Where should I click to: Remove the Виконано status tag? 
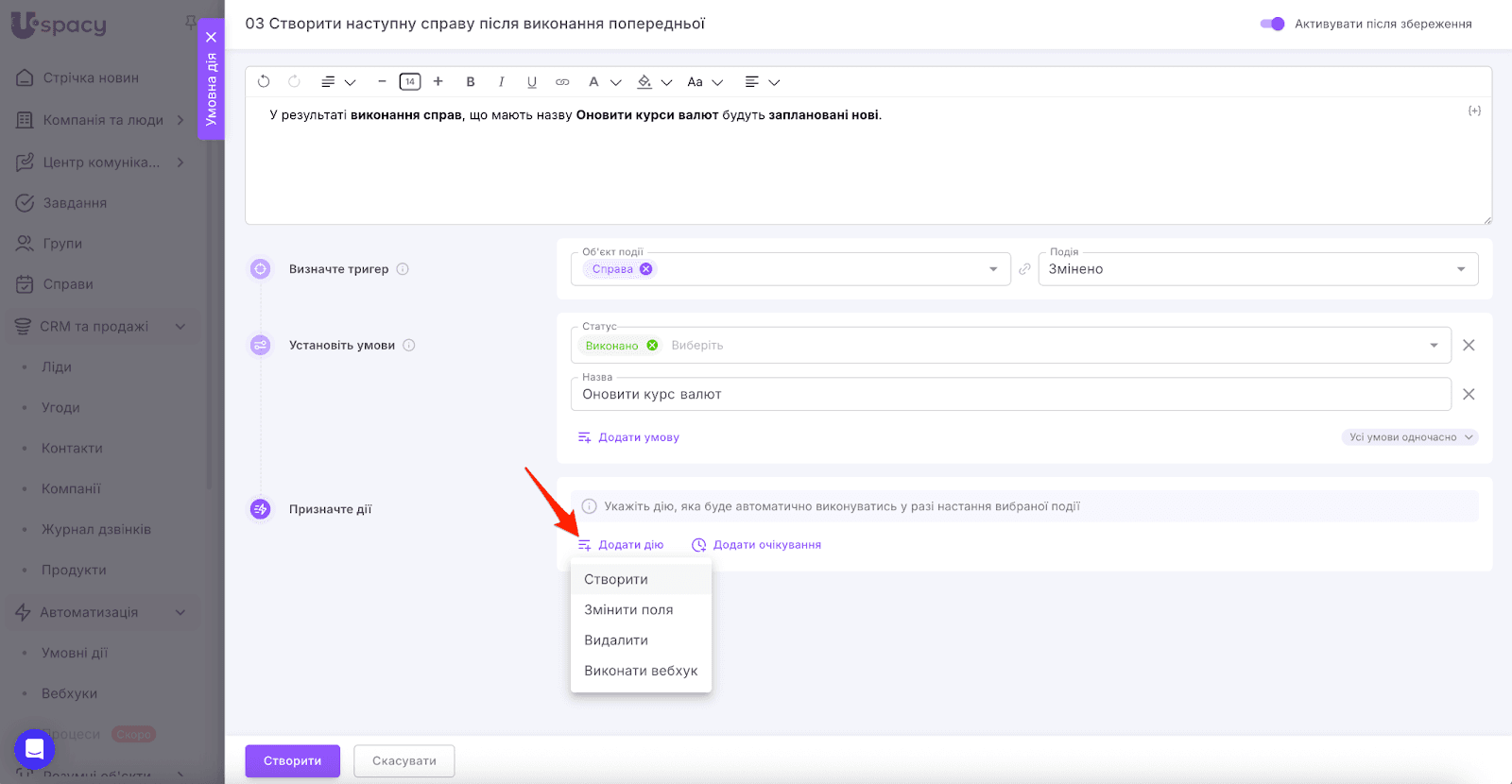(652, 346)
